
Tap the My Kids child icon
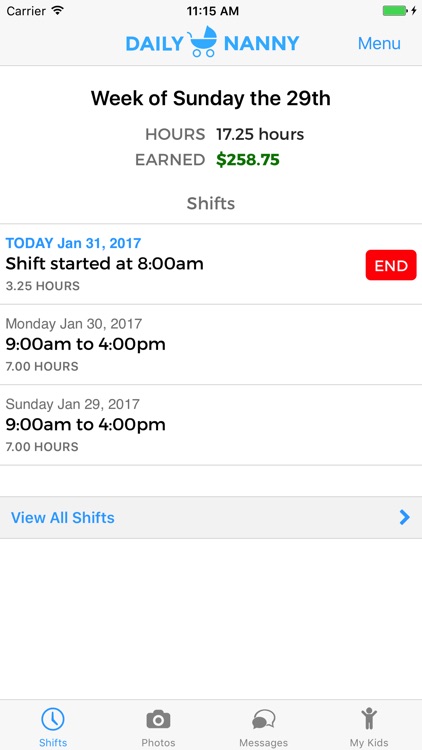[369, 719]
